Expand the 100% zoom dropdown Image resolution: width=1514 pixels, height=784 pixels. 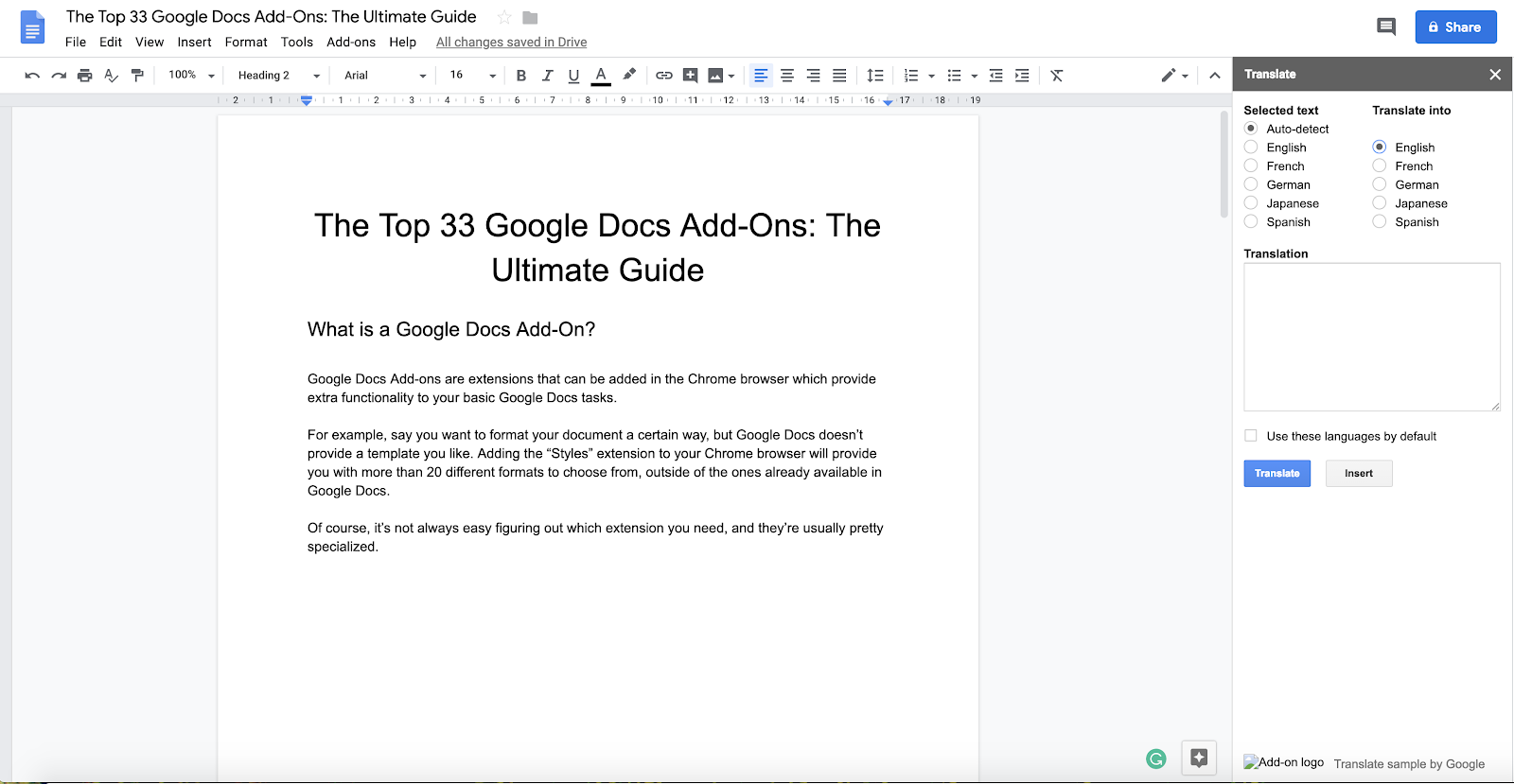tap(191, 76)
